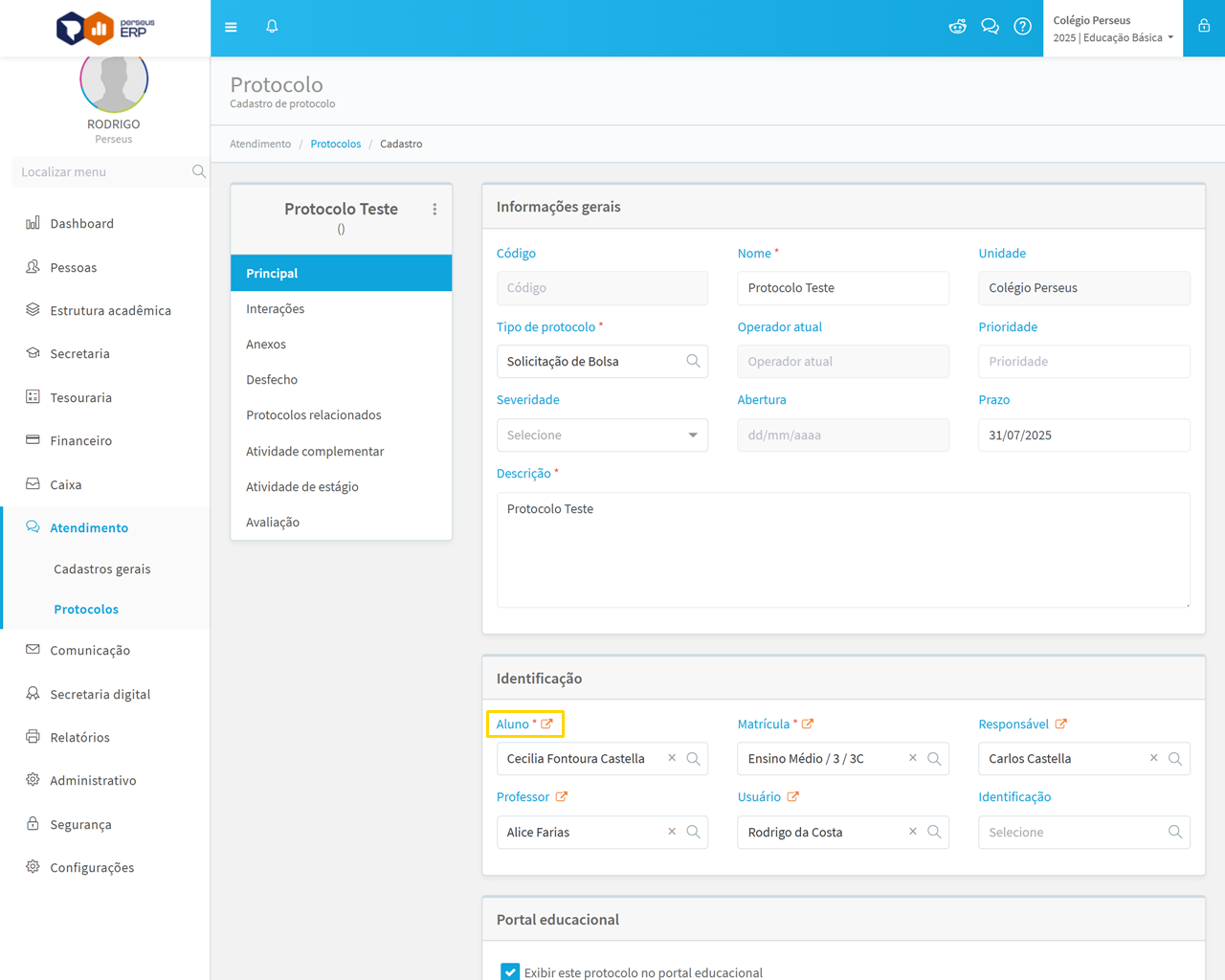
Task: Click the Prazo date field 31/07/2025
Action: click(x=1083, y=434)
